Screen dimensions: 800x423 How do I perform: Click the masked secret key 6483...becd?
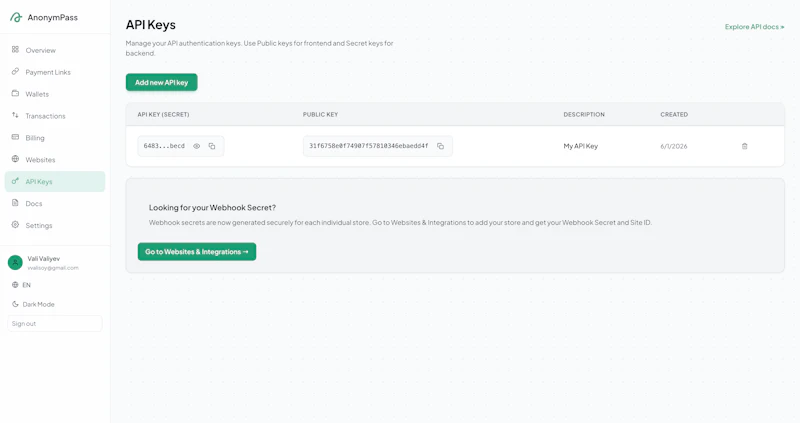tap(164, 146)
